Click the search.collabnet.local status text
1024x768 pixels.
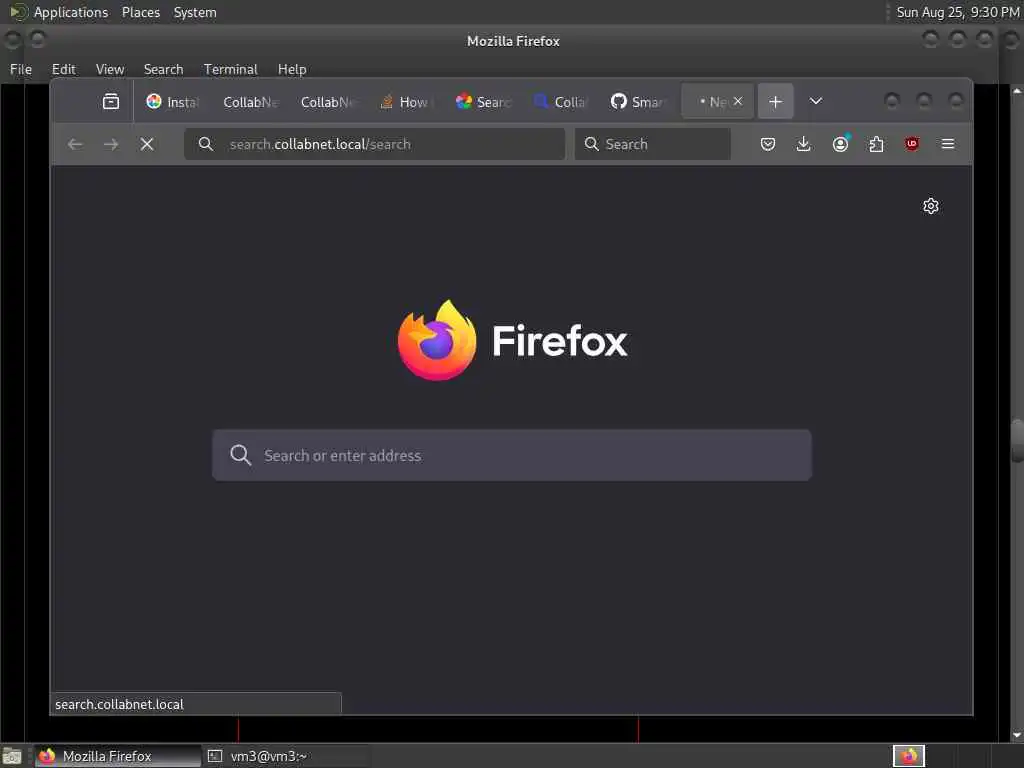coord(120,704)
